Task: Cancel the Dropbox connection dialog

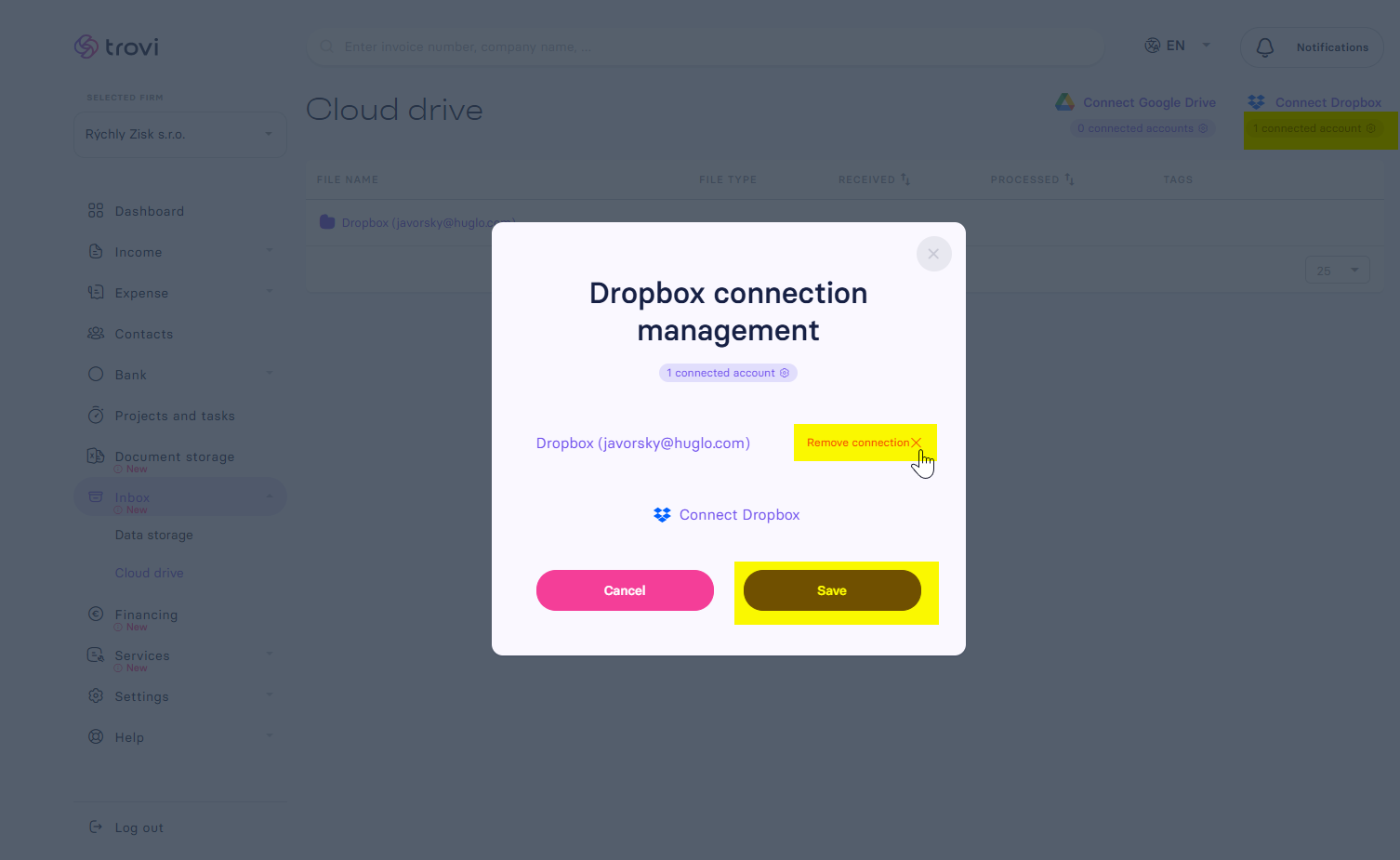Action: pyautogui.click(x=625, y=590)
